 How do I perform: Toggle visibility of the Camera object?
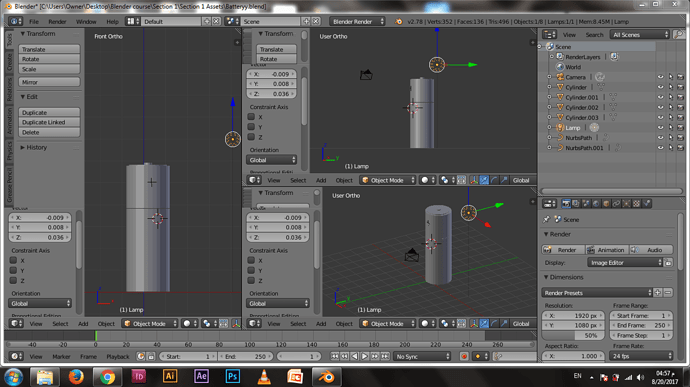coord(660,77)
